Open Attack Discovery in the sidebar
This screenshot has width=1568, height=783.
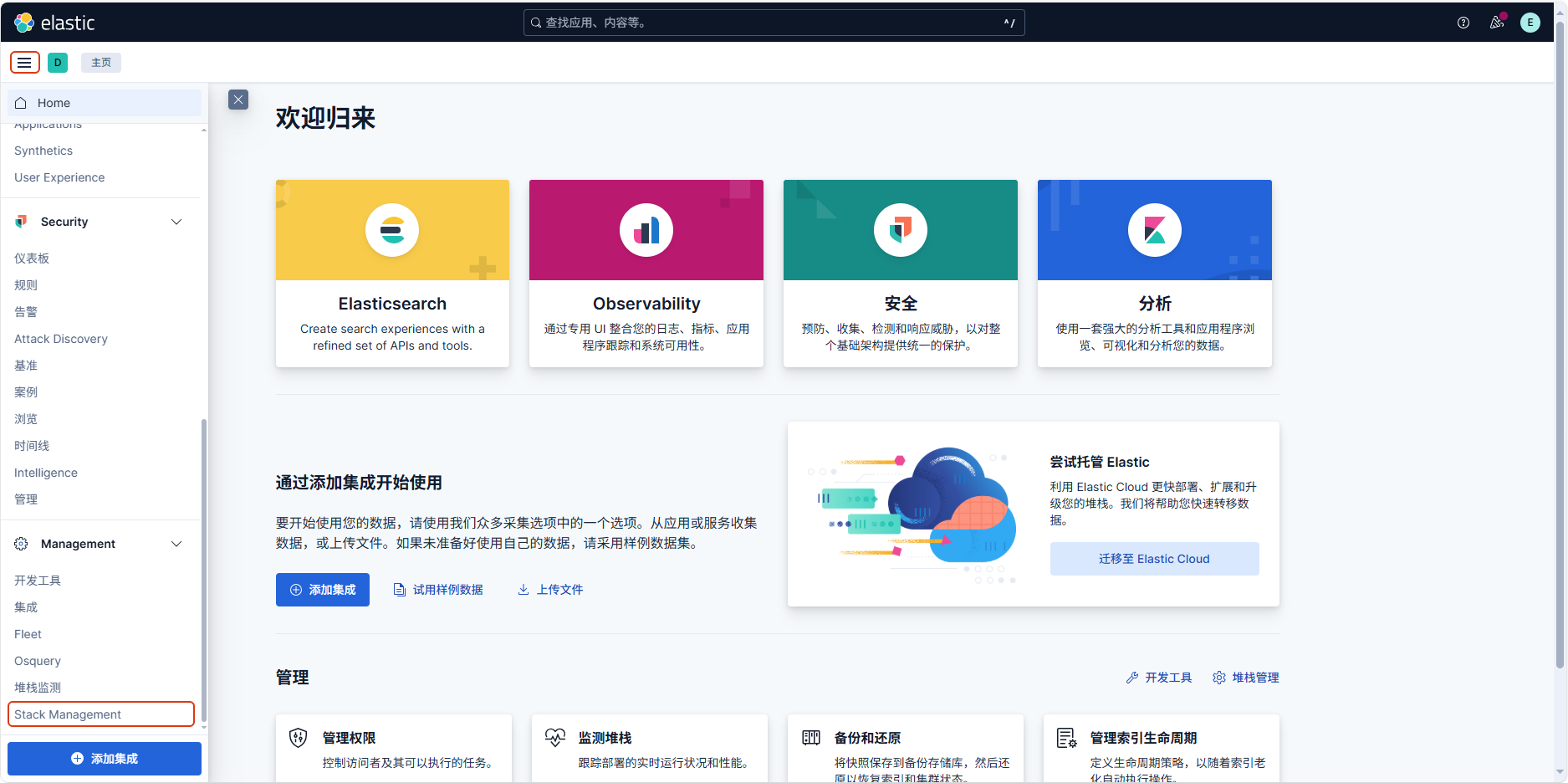point(61,339)
